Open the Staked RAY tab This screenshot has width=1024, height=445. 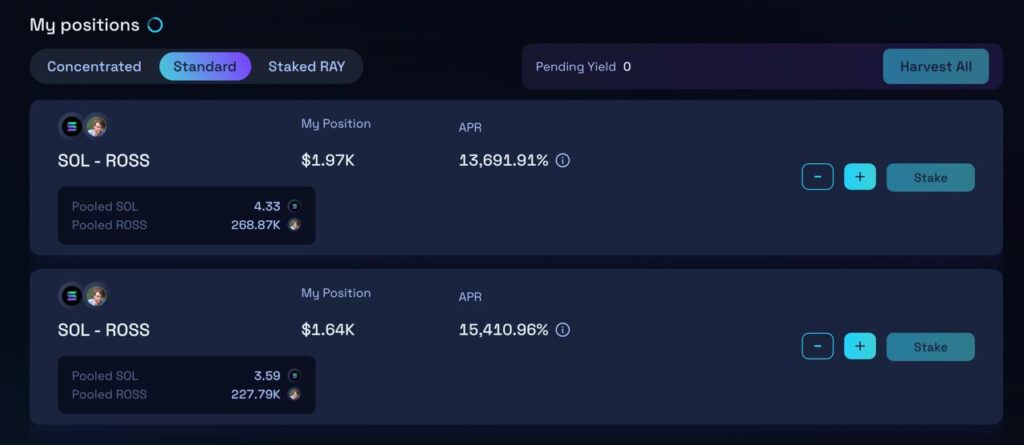pos(306,67)
